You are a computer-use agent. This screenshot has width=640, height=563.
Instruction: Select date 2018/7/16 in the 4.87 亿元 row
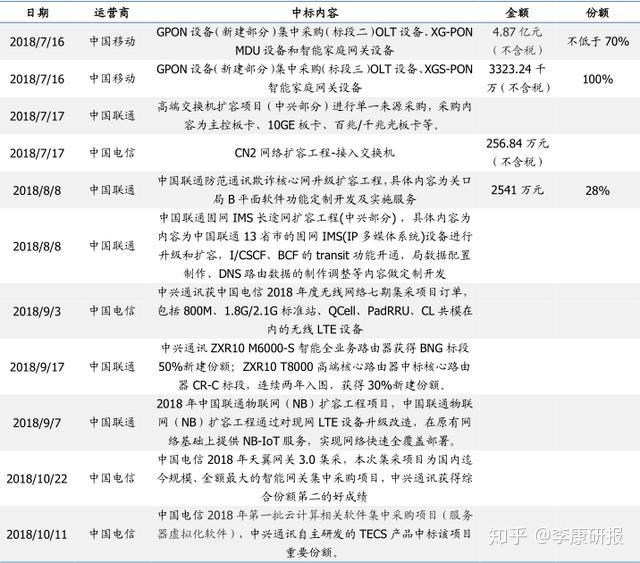(x=37, y=42)
